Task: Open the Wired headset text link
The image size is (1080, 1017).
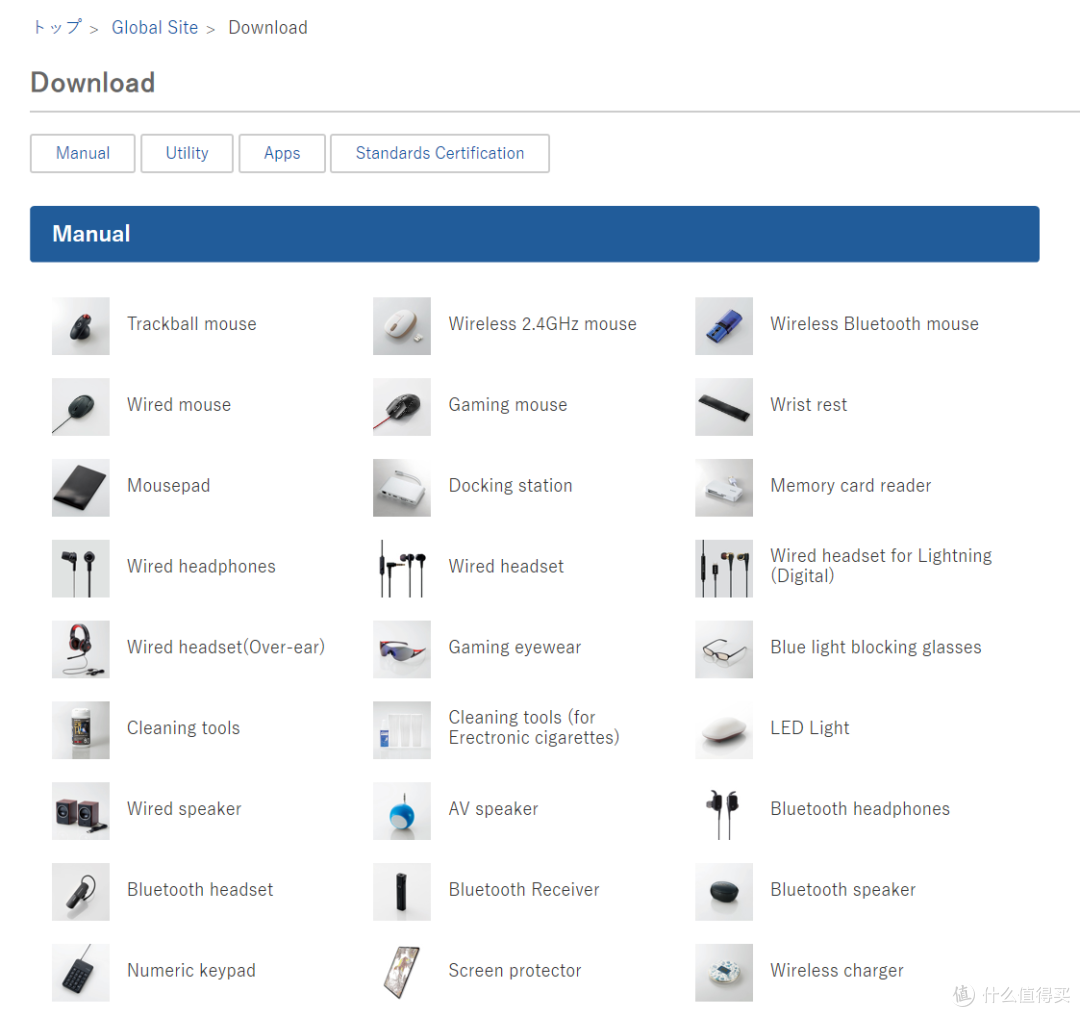Action: 506,566
